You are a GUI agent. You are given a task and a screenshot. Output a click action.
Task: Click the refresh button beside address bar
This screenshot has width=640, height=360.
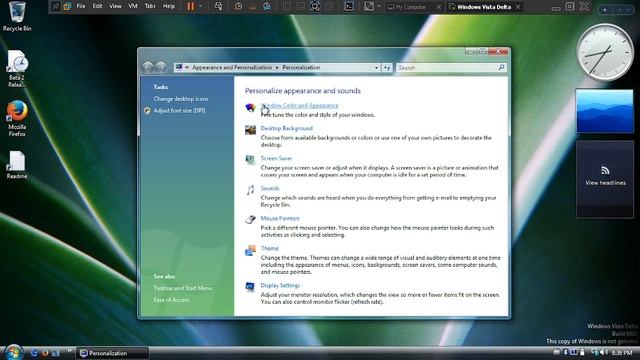(x=387, y=68)
